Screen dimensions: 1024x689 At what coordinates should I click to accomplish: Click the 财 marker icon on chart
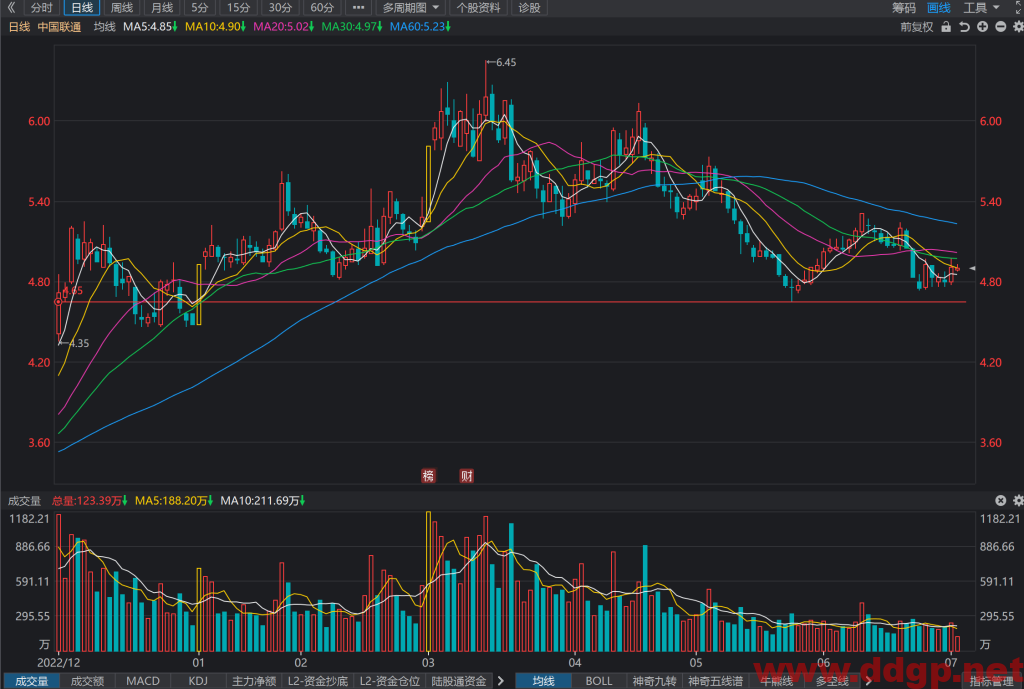click(466, 475)
